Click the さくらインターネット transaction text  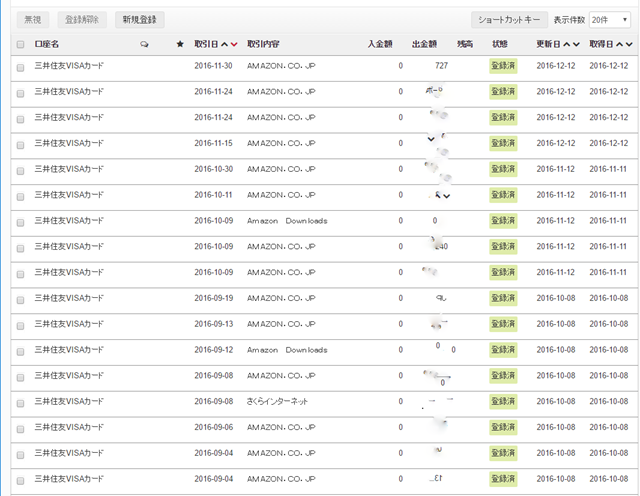click(x=277, y=401)
